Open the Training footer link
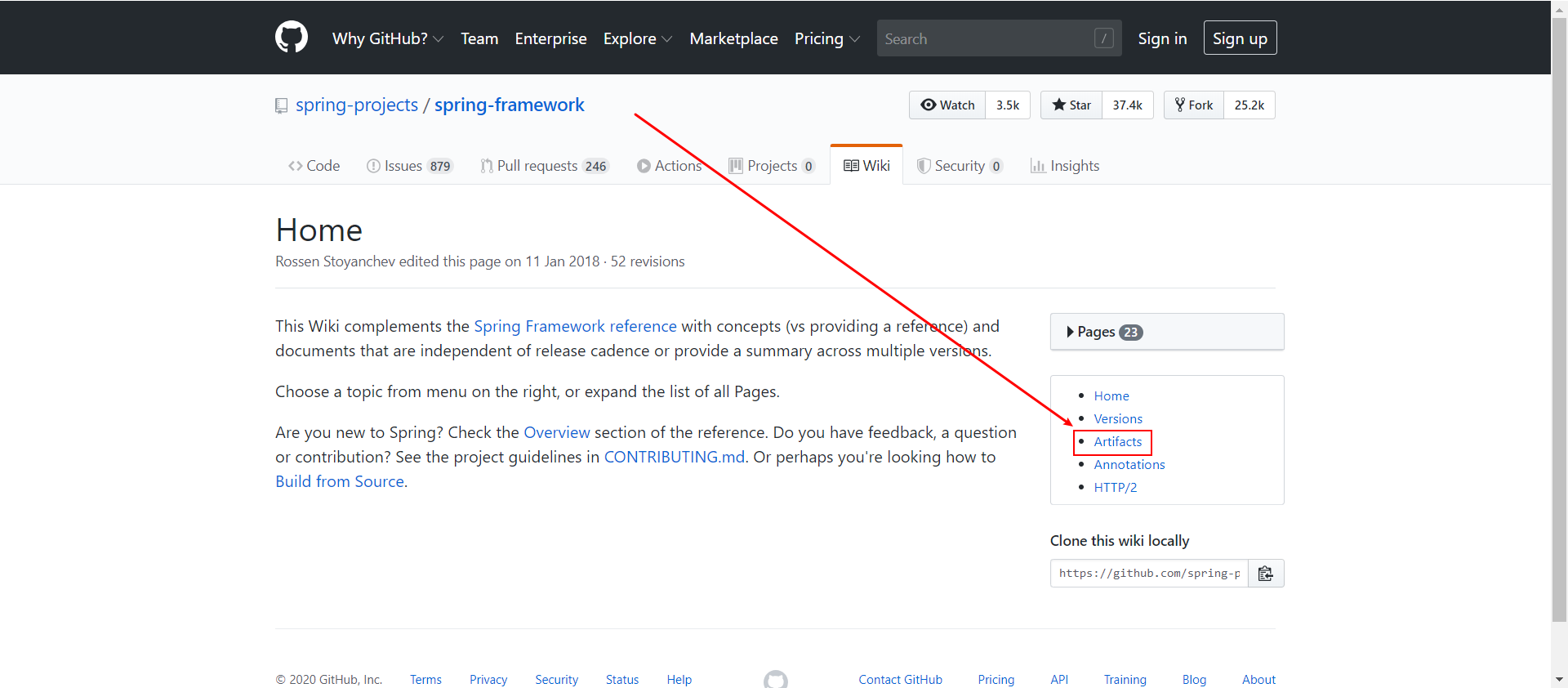 pos(1125,679)
